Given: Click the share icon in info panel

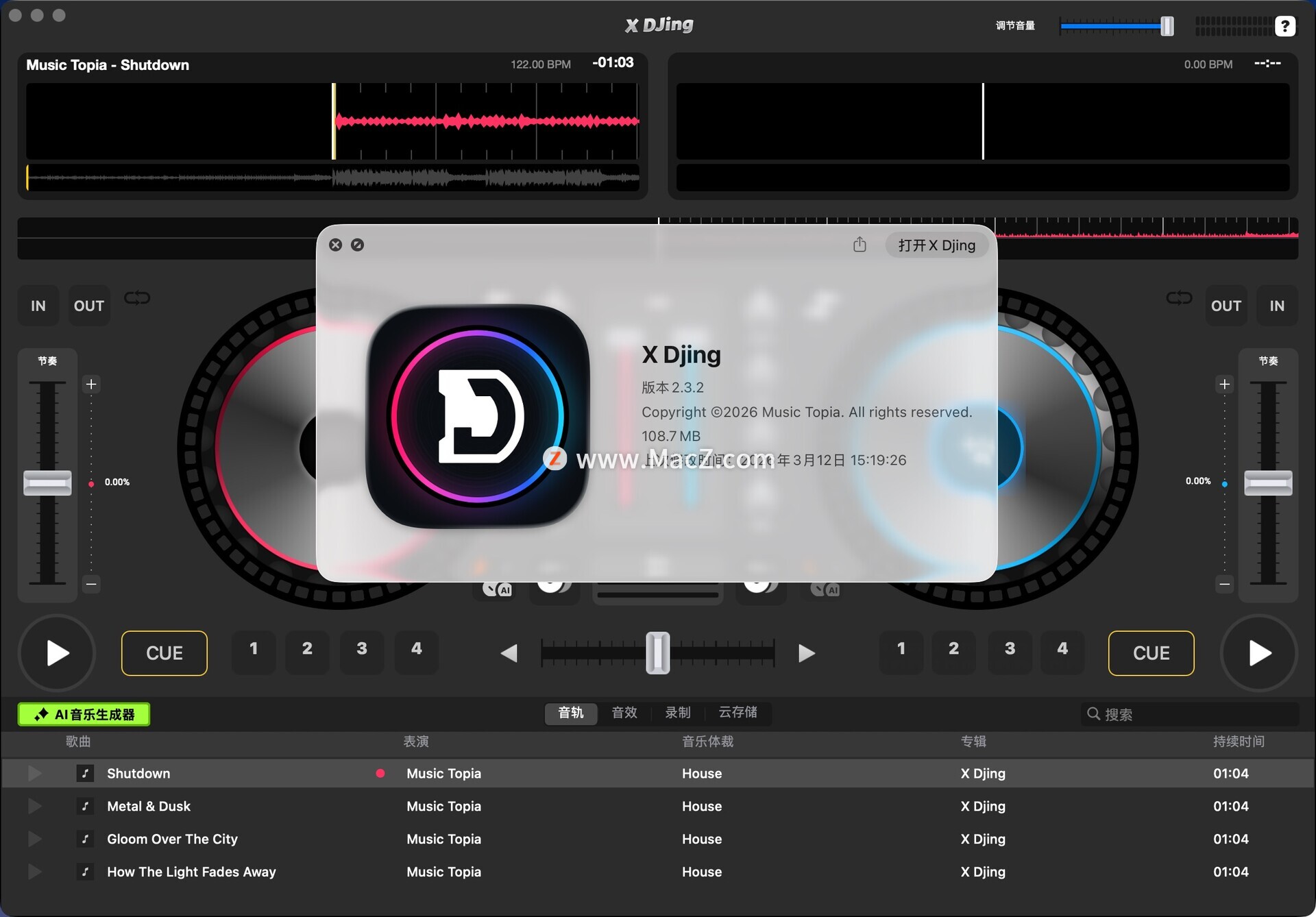Looking at the screenshot, I should pyautogui.click(x=860, y=245).
